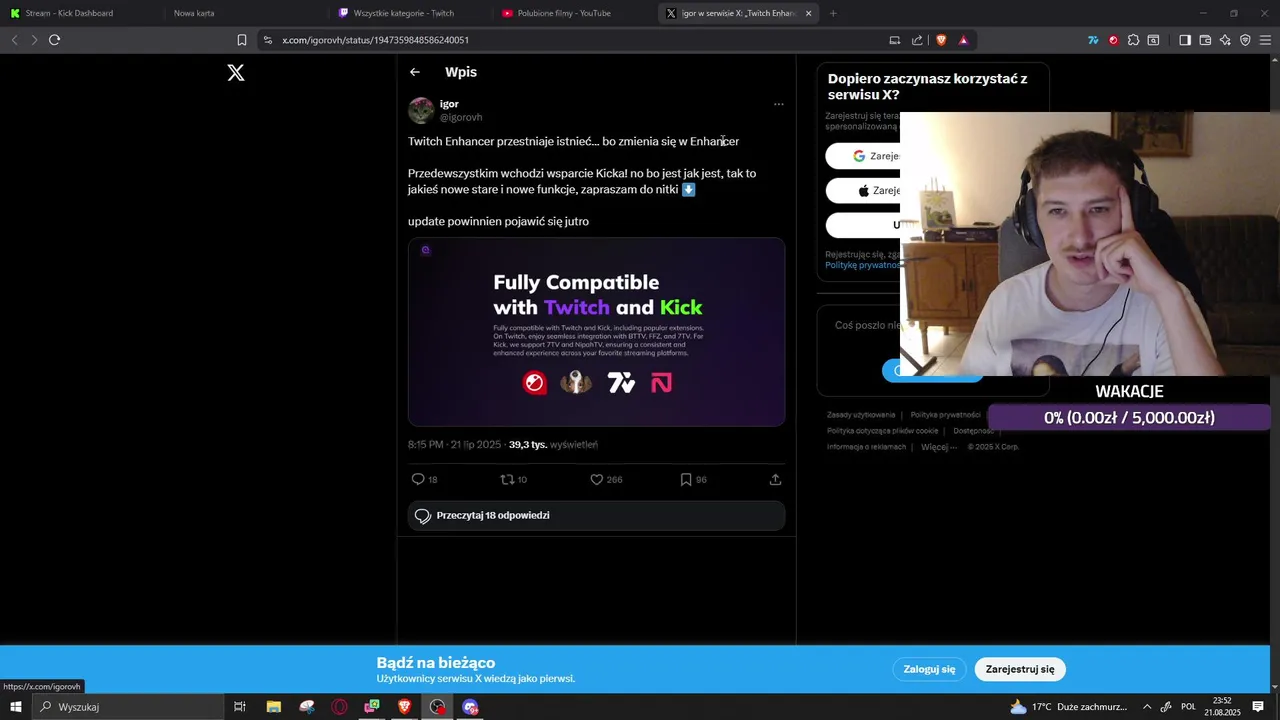This screenshot has height=720, width=1280.
Task: Open the red Enhancer extension icon
Action: (x=1113, y=40)
